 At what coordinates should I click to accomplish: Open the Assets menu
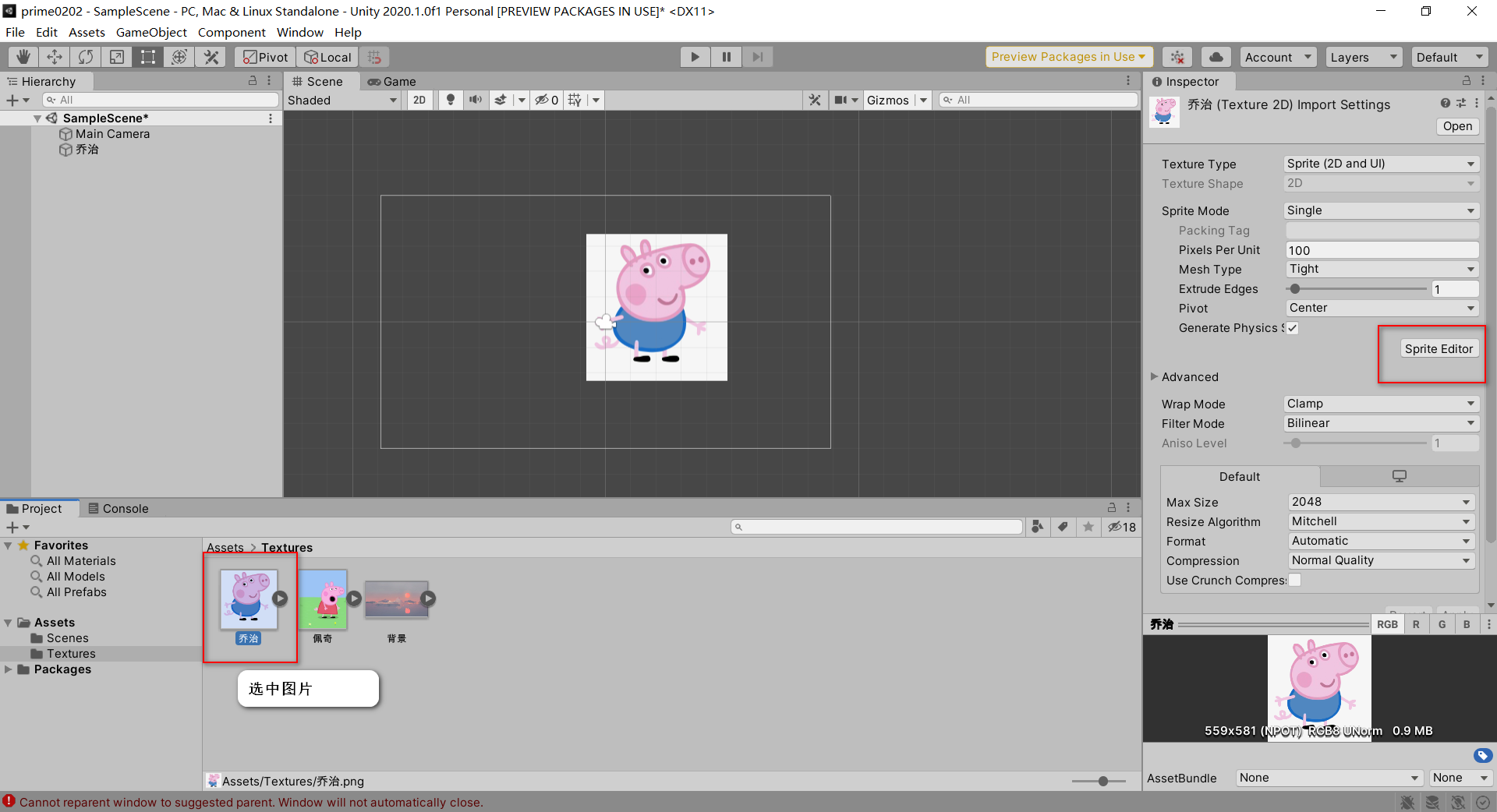(87, 32)
